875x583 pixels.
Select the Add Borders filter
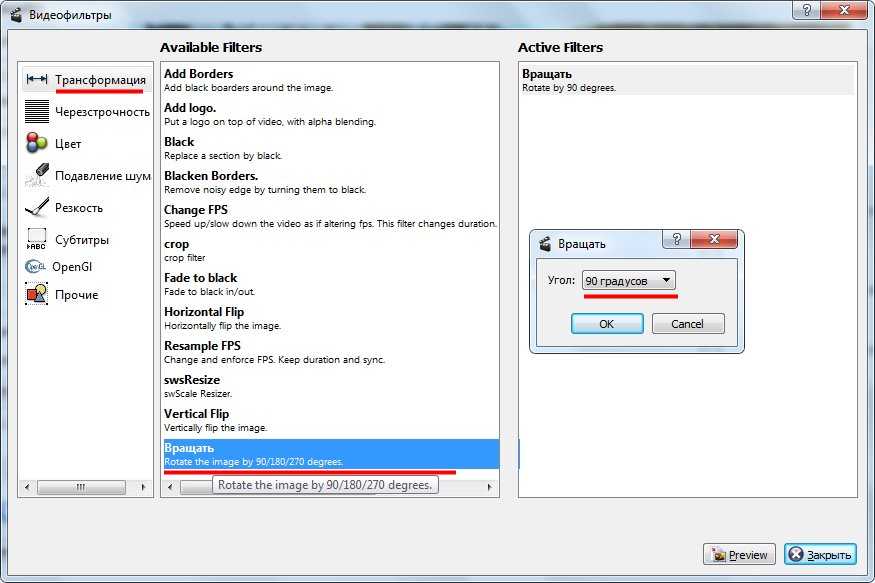(330, 80)
